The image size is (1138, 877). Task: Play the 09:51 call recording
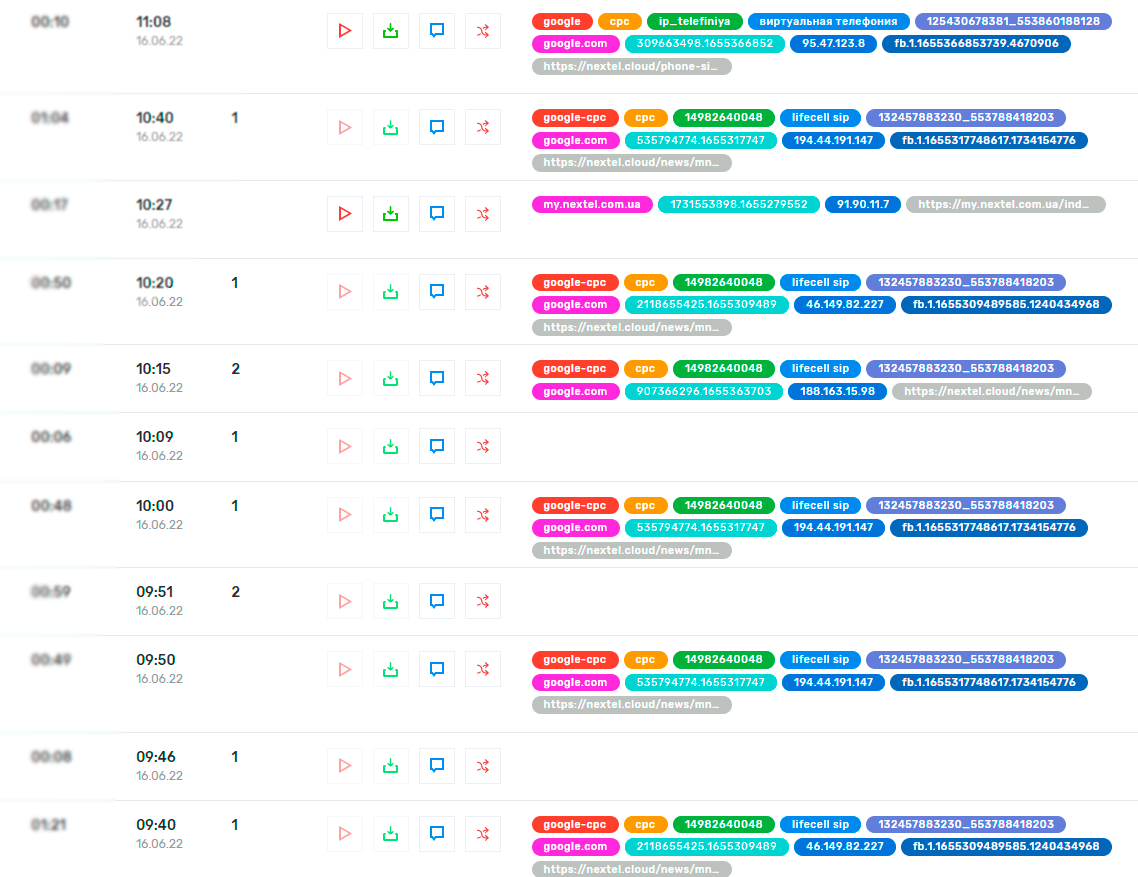[x=345, y=601]
